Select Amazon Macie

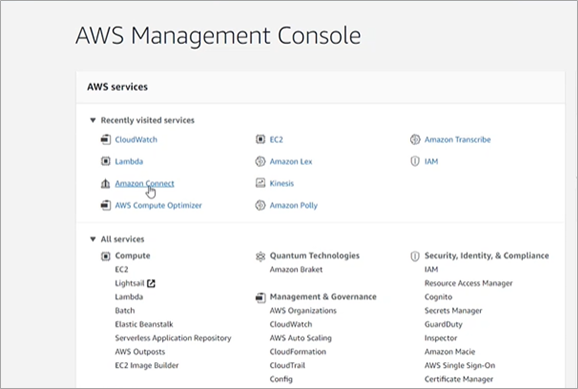(x=450, y=352)
